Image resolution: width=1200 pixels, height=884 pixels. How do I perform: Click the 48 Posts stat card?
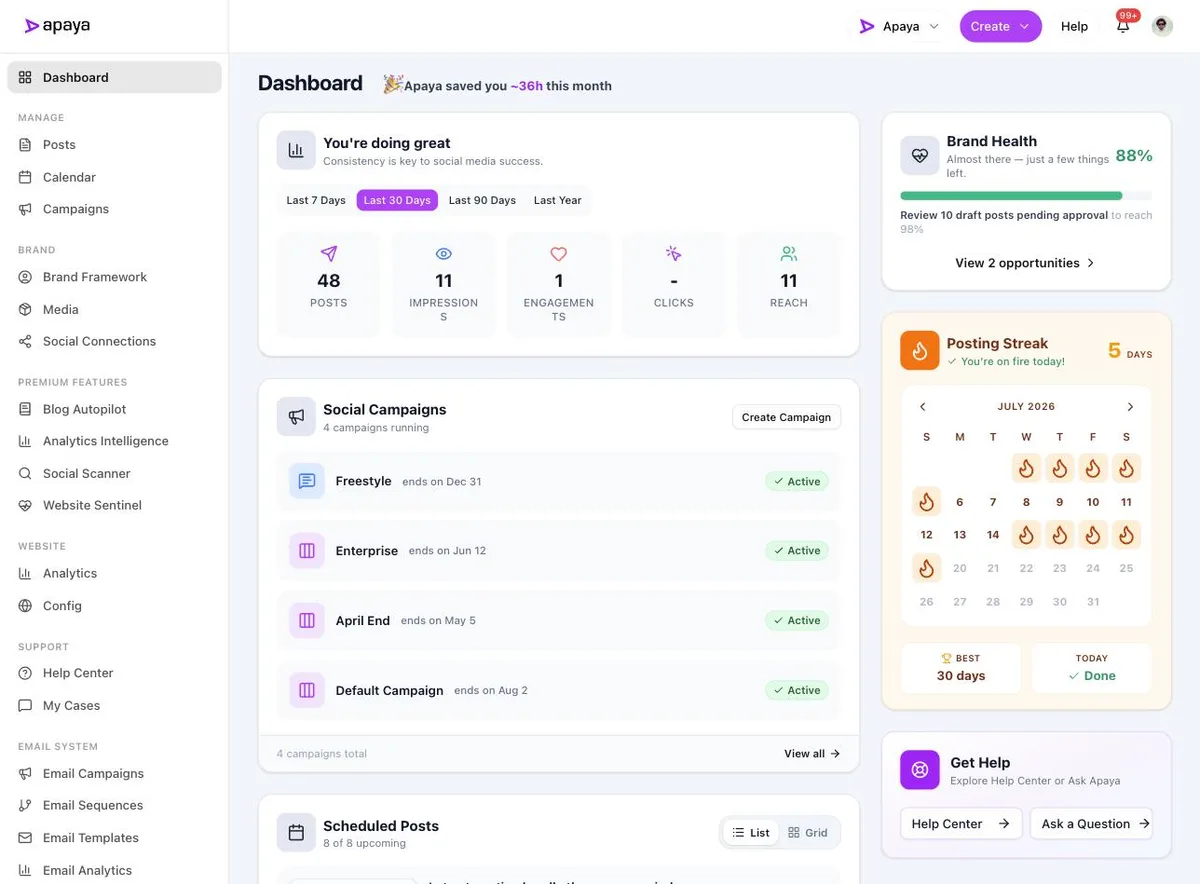pyautogui.click(x=329, y=284)
